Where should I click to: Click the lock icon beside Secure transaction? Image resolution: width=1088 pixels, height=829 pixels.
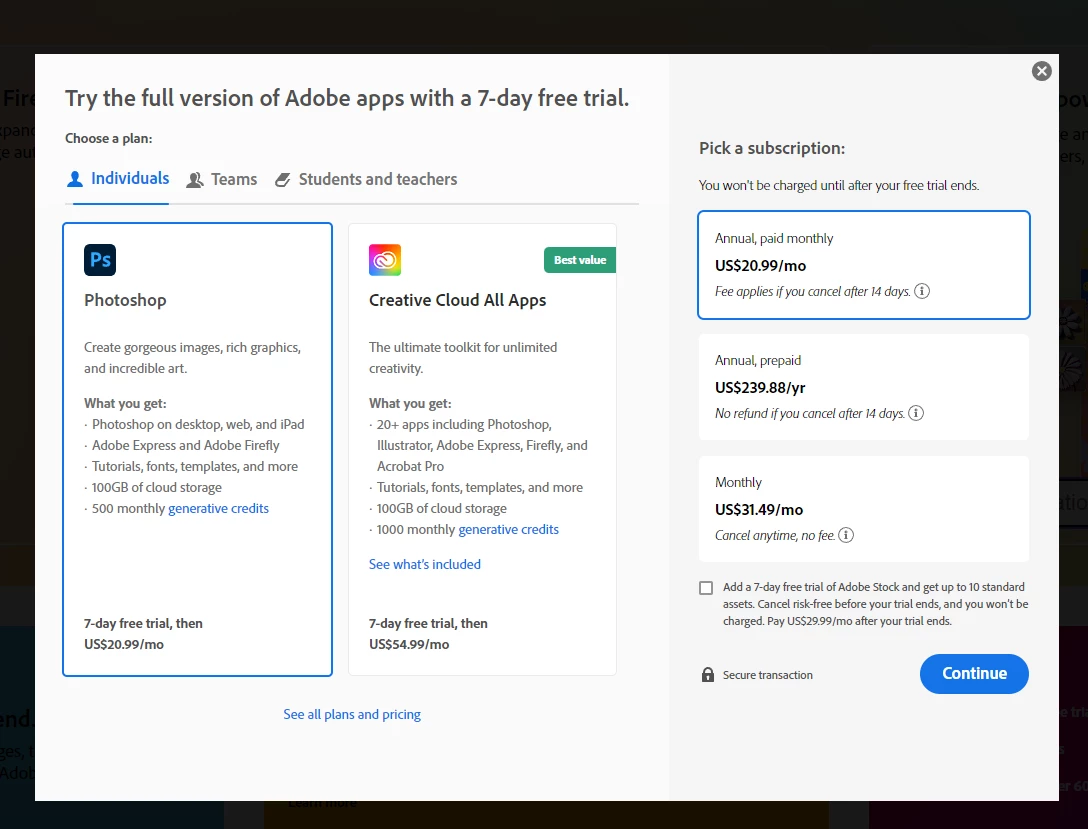708,675
